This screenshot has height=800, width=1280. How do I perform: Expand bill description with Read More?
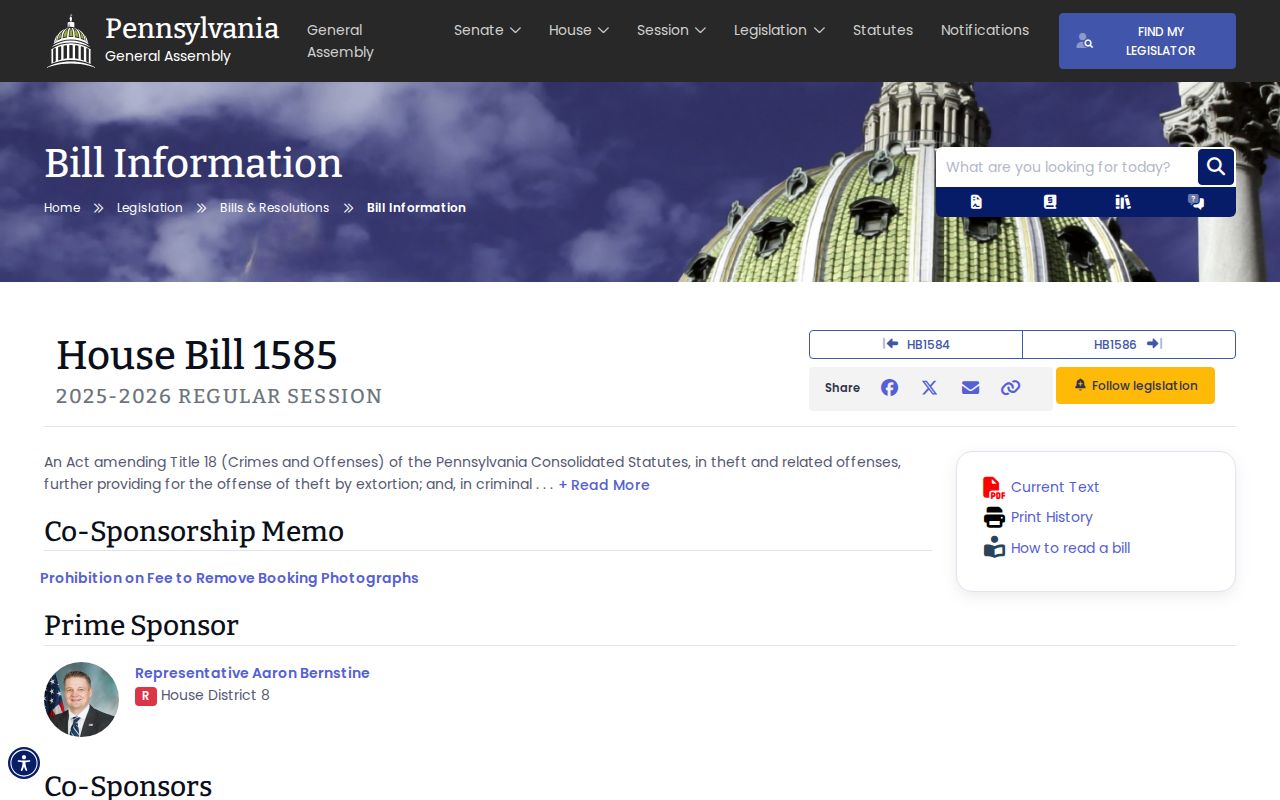(604, 485)
